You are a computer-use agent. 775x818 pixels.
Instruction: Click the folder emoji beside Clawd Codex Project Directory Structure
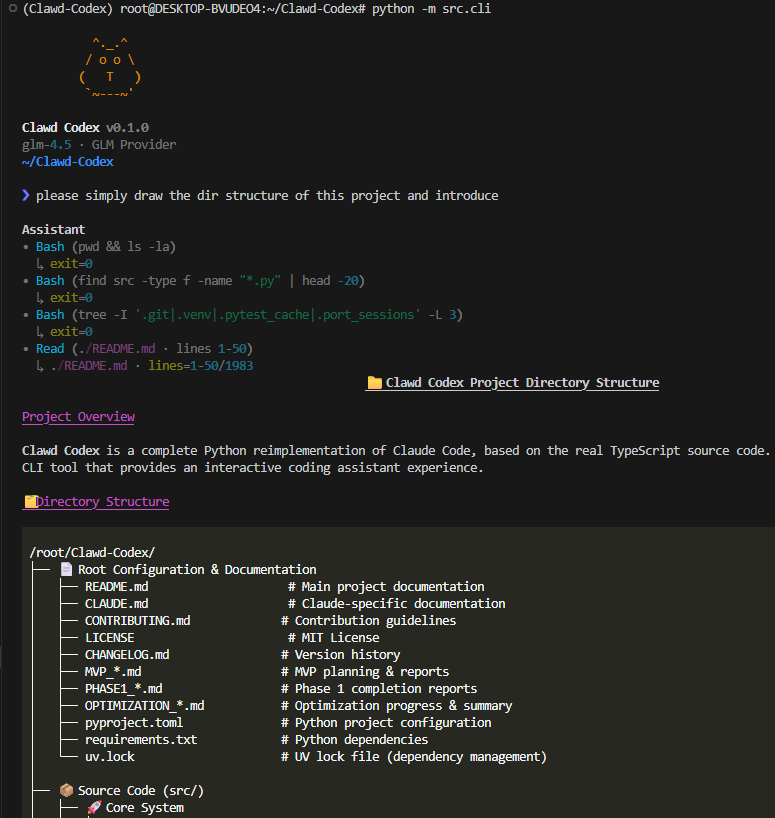pos(374,382)
